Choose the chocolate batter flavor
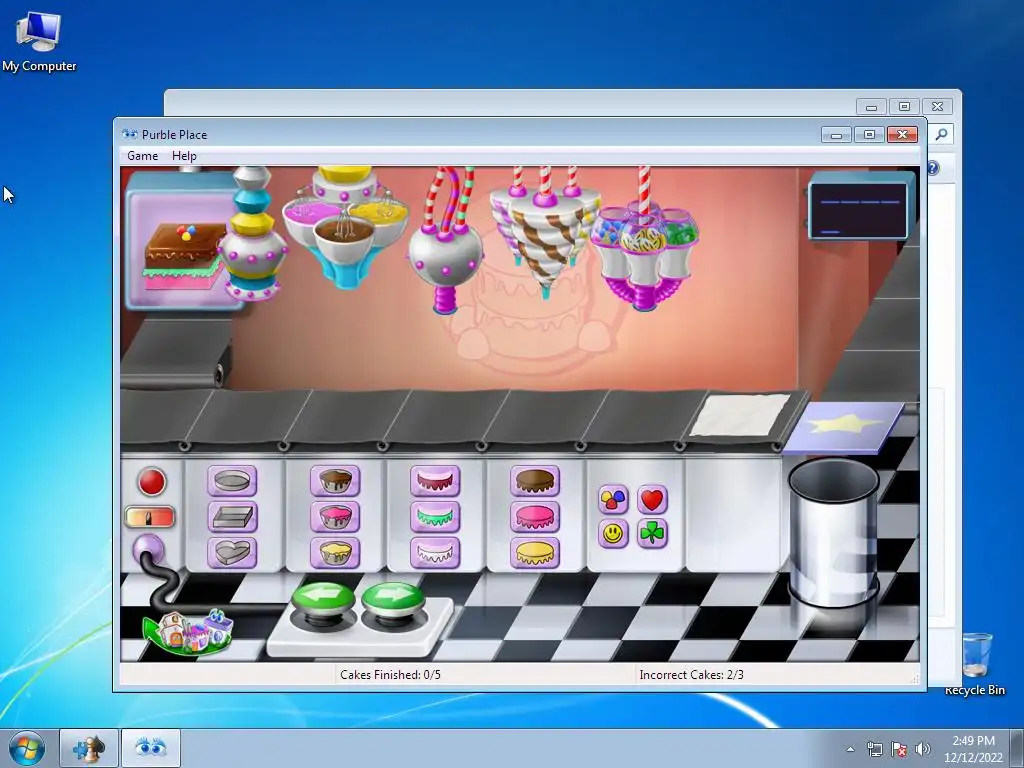The image size is (1024, 768). pos(335,481)
